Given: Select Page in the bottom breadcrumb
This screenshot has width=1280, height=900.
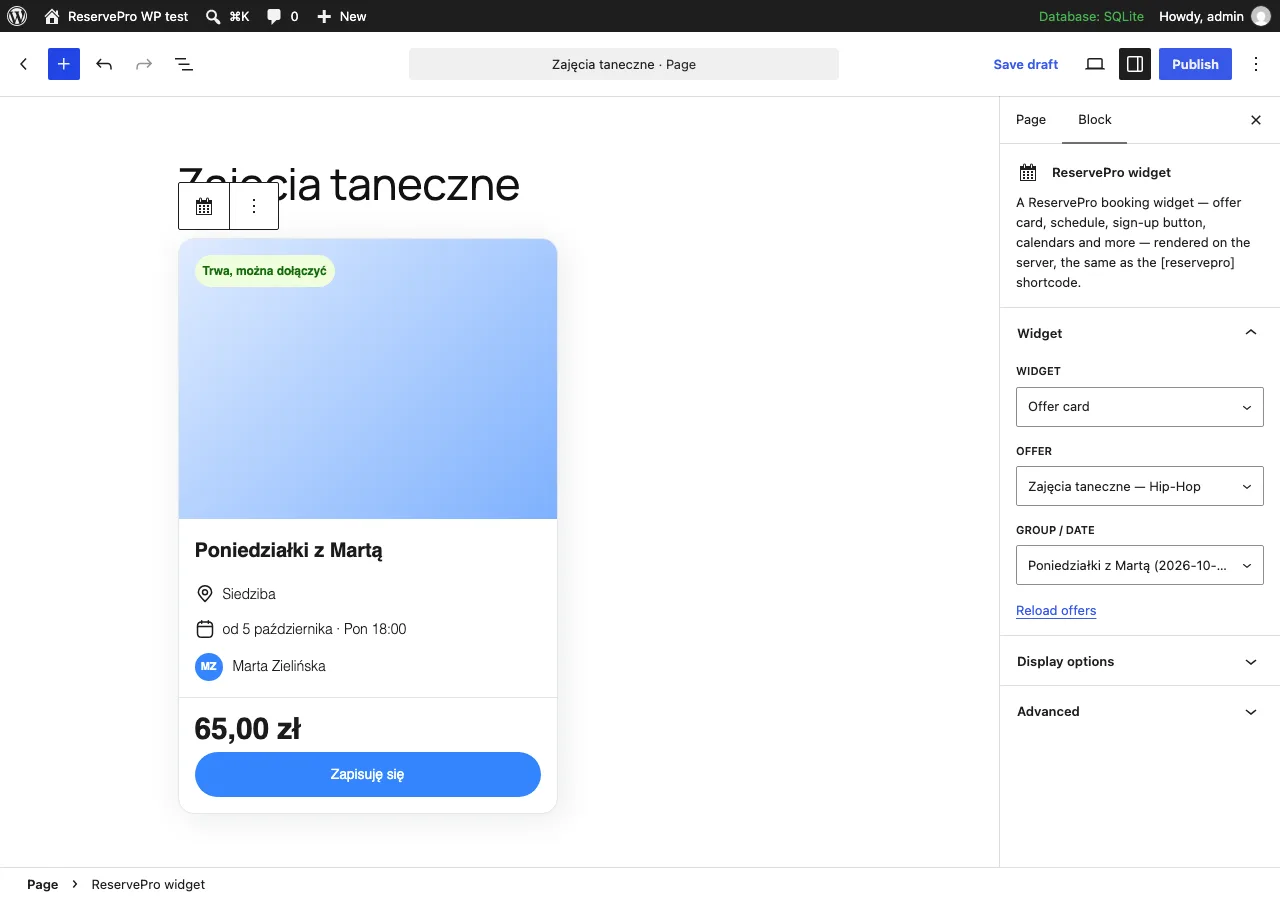Looking at the screenshot, I should pyautogui.click(x=43, y=885).
